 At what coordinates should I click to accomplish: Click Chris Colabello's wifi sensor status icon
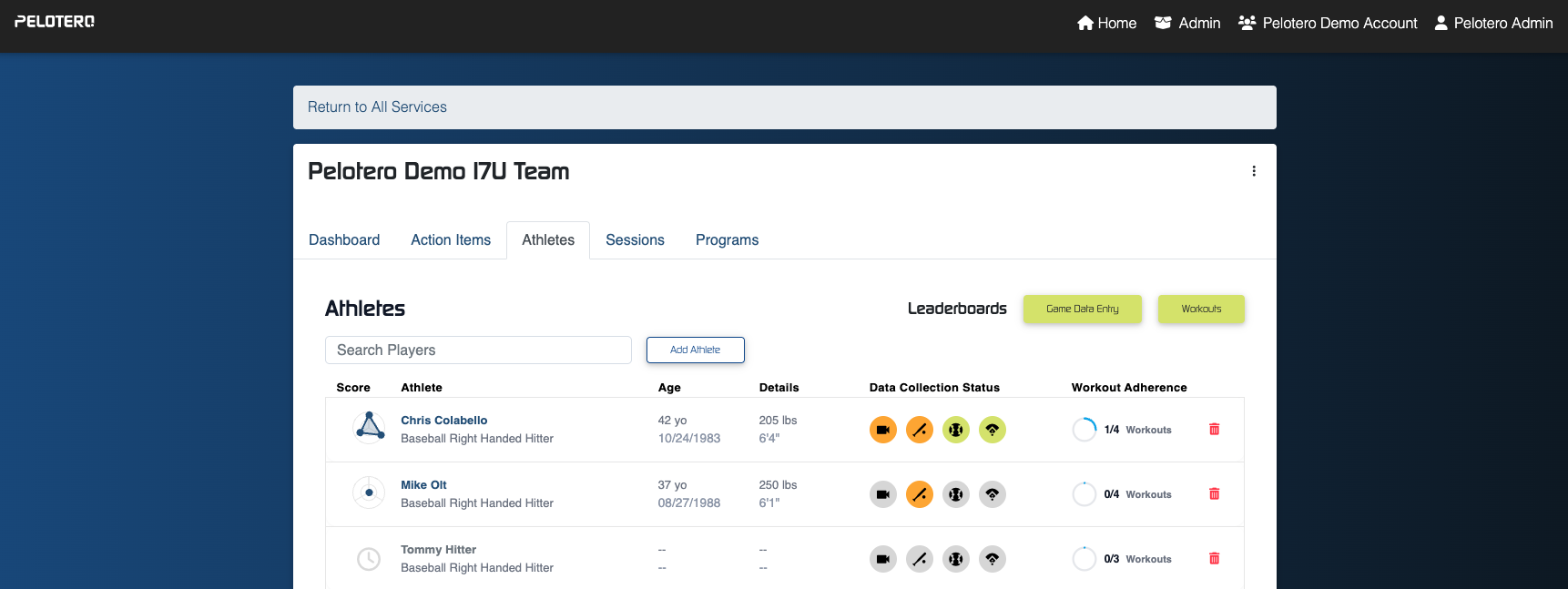pos(993,430)
